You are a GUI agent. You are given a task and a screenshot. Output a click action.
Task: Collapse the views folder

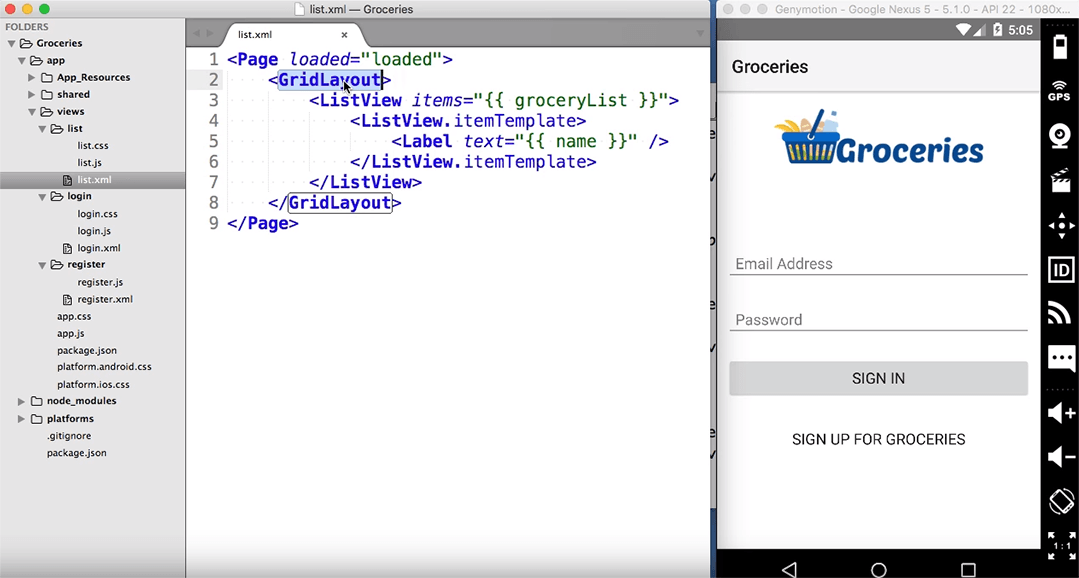[x=32, y=111]
